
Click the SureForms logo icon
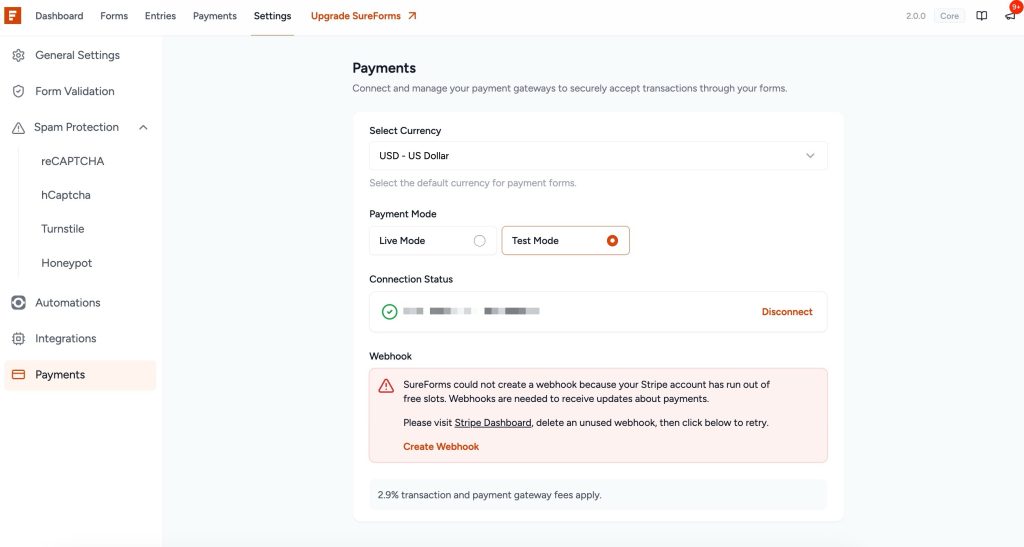(x=12, y=16)
